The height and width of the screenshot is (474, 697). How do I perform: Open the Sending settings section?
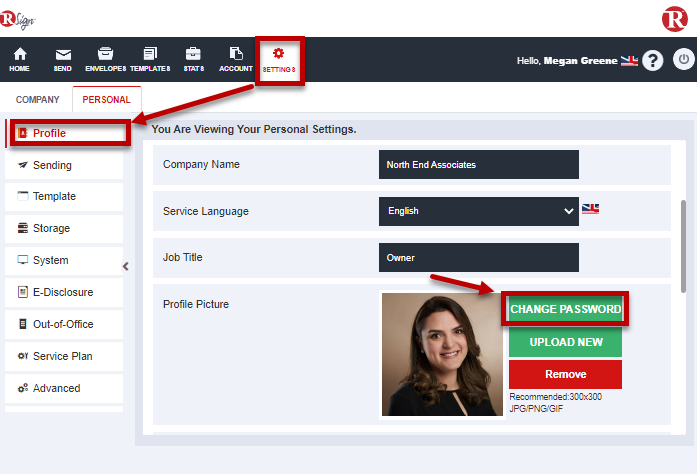[x=64, y=165]
